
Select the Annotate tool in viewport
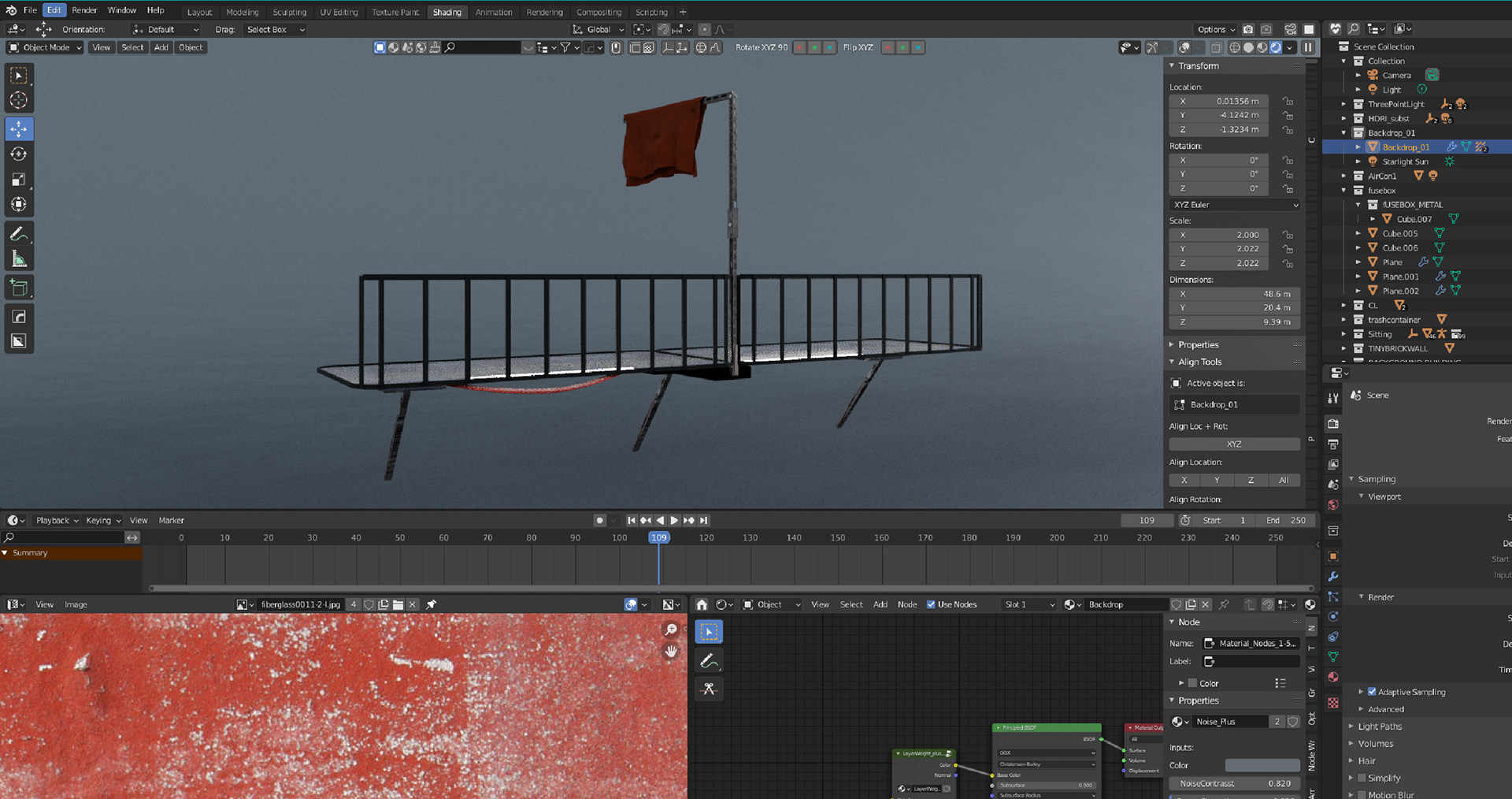tap(19, 234)
